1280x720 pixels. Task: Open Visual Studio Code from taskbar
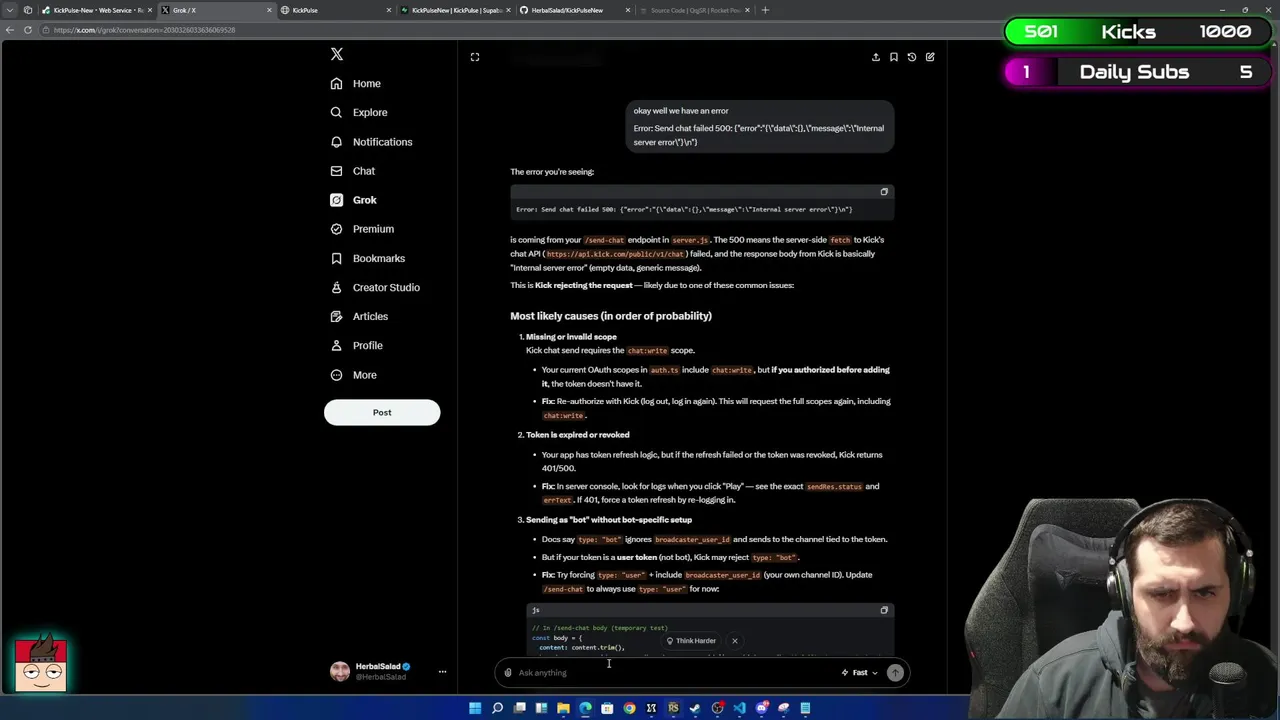[739, 708]
